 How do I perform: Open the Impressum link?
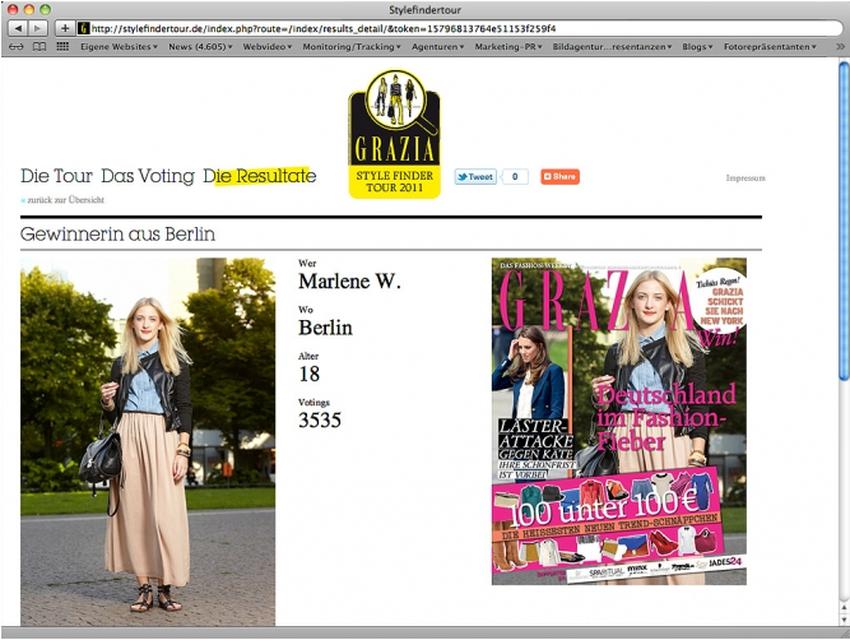coord(745,178)
